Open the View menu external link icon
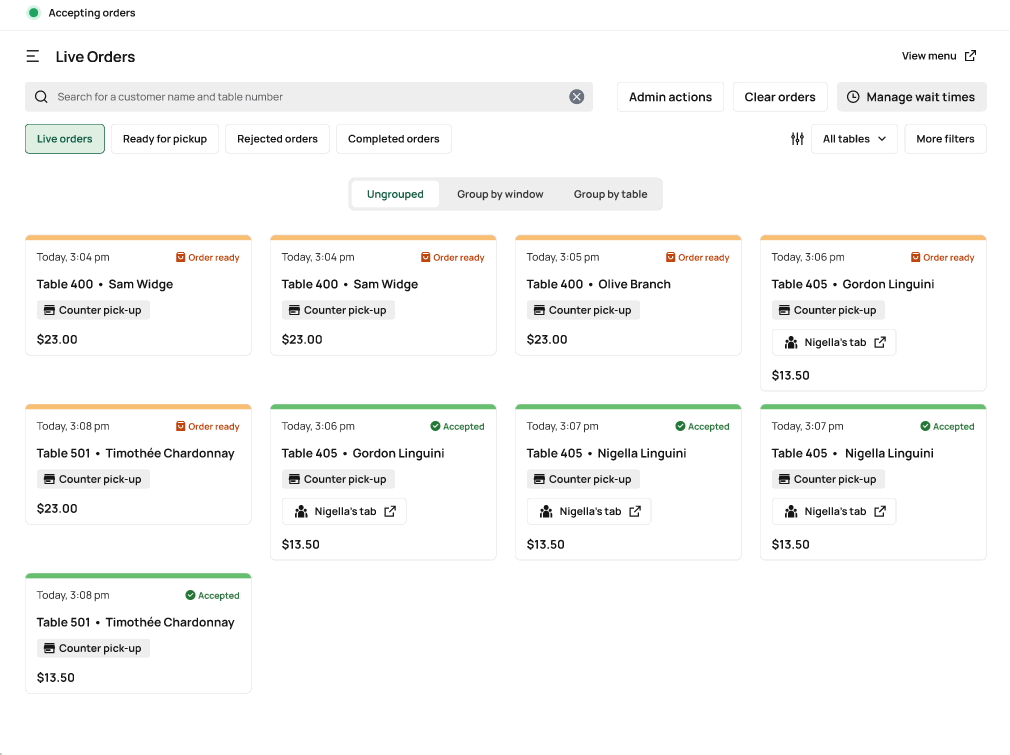Viewport: 1010px width, 755px height. (x=970, y=56)
